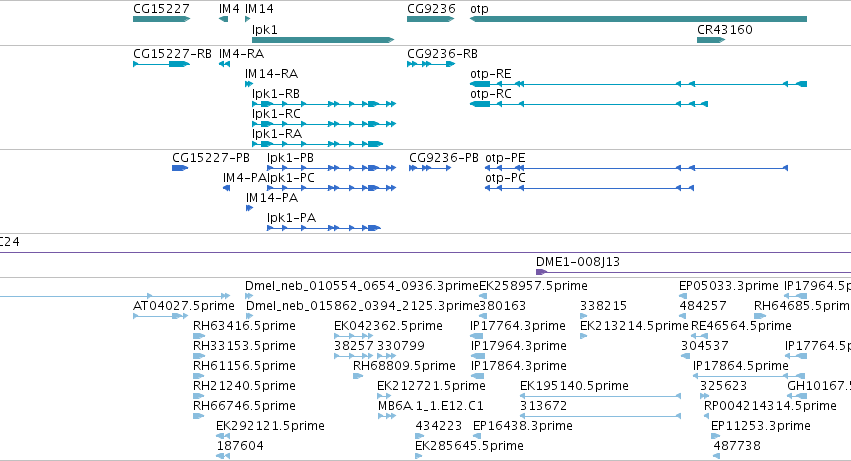851x461 pixels.
Task: Click the EK042362.5prime EST label
Action: coord(388,326)
